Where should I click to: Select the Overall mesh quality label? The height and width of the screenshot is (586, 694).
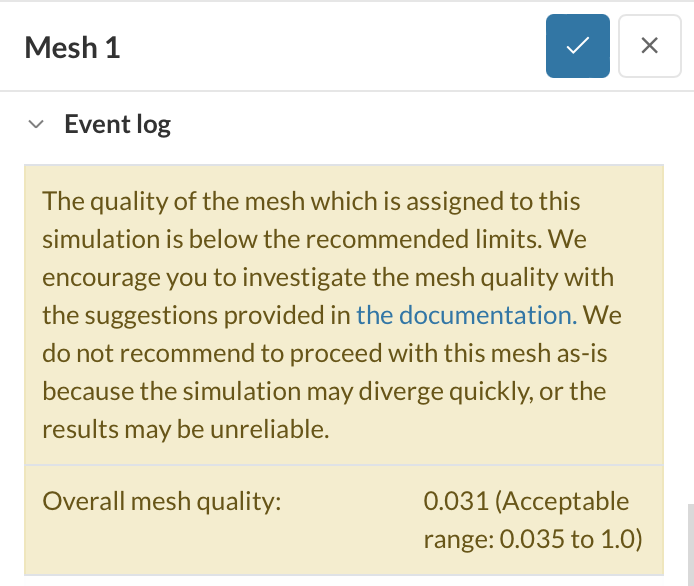(x=161, y=501)
